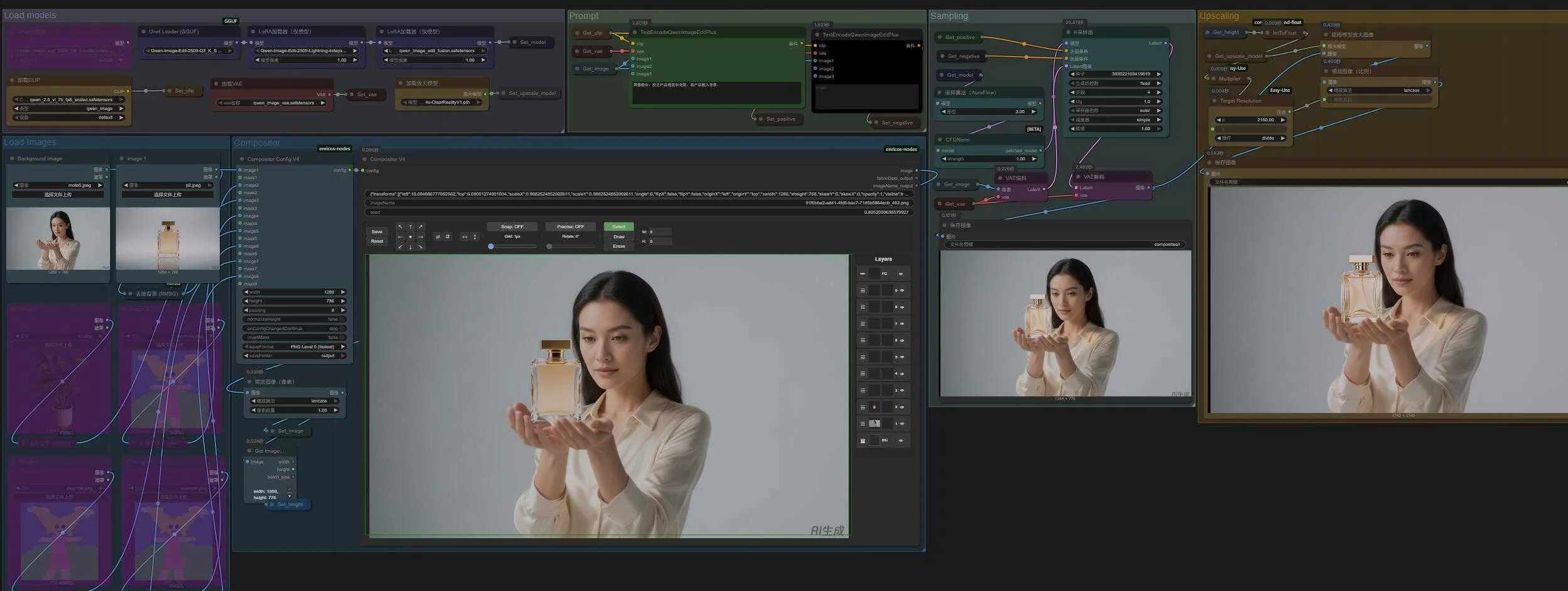This screenshot has height=591, width=1568.
Task: Click layer 9's hamburger menu icon
Action: (863, 290)
